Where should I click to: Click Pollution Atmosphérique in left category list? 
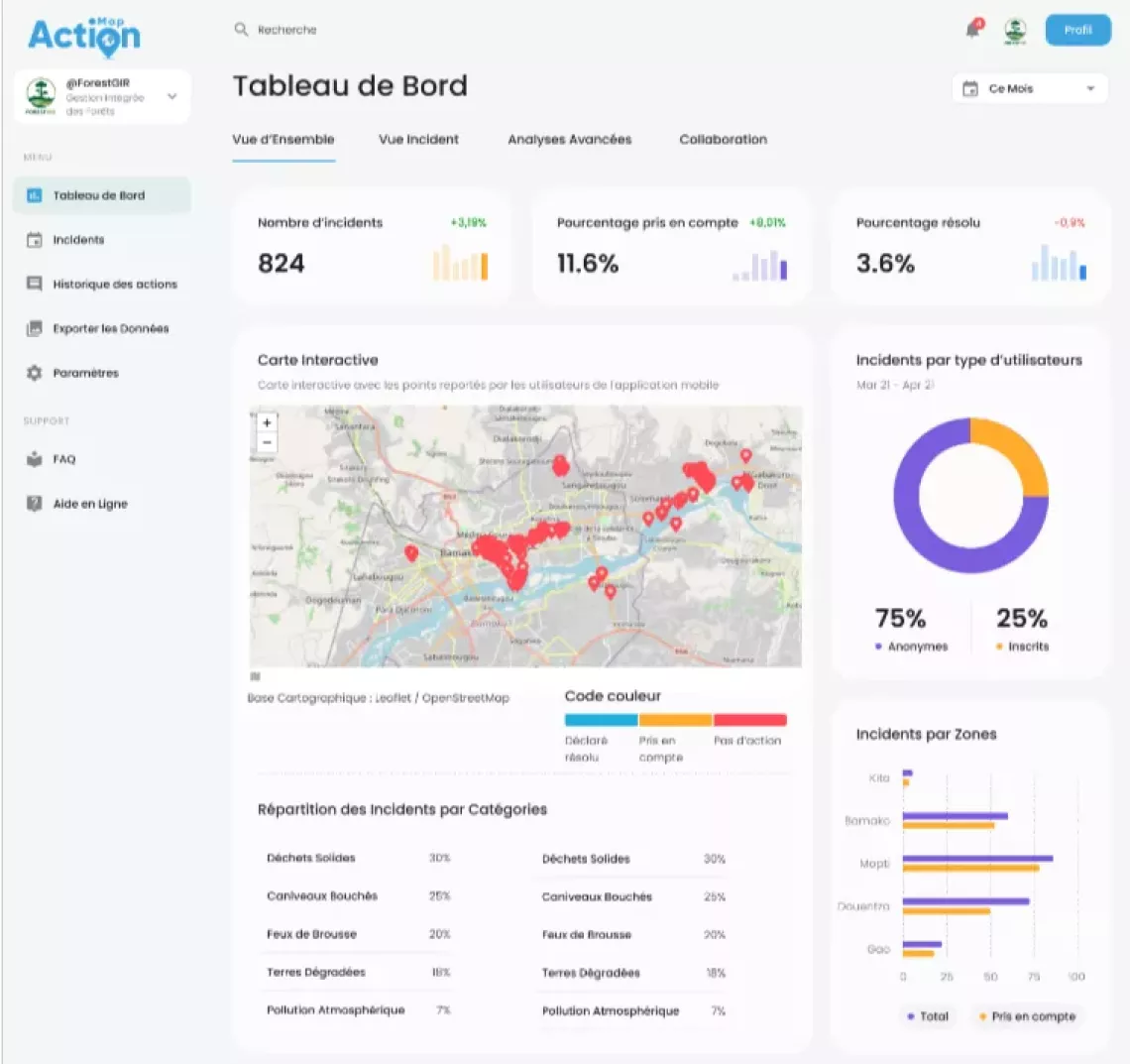click(x=336, y=1009)
